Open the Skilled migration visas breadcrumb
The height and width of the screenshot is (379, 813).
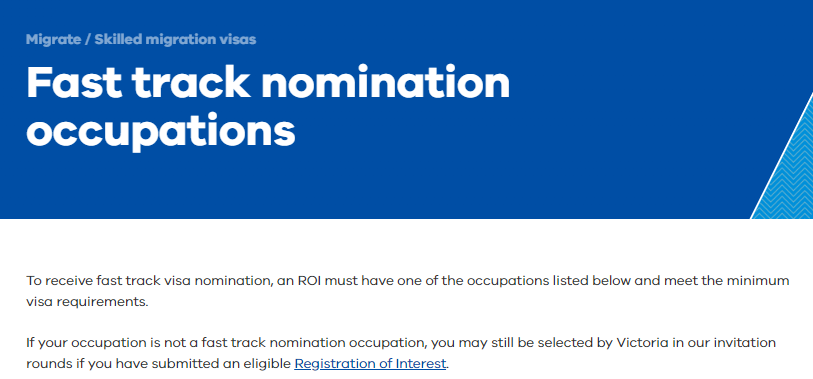(x=175, y=39)
